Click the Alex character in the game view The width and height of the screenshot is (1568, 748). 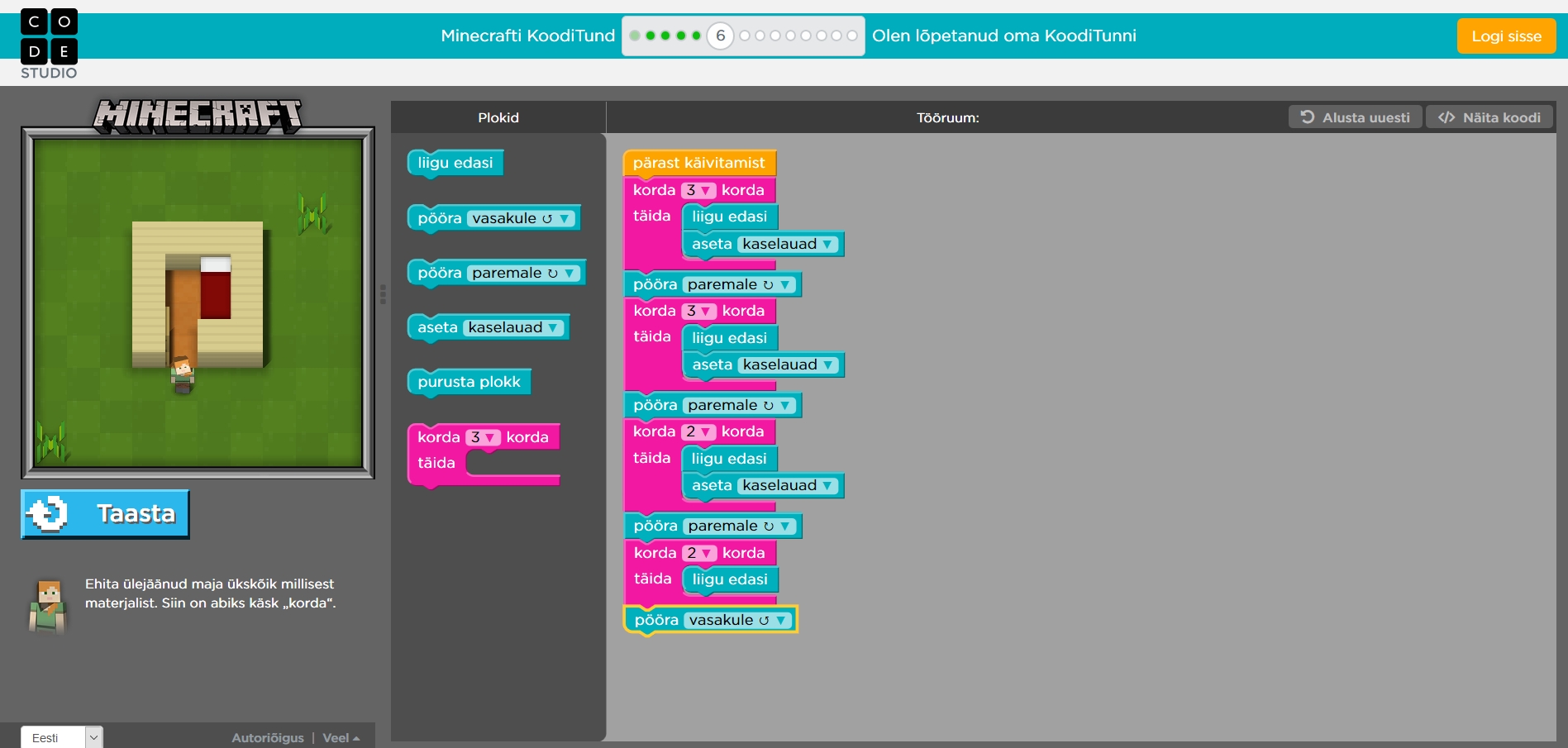[x=182, y=375]
